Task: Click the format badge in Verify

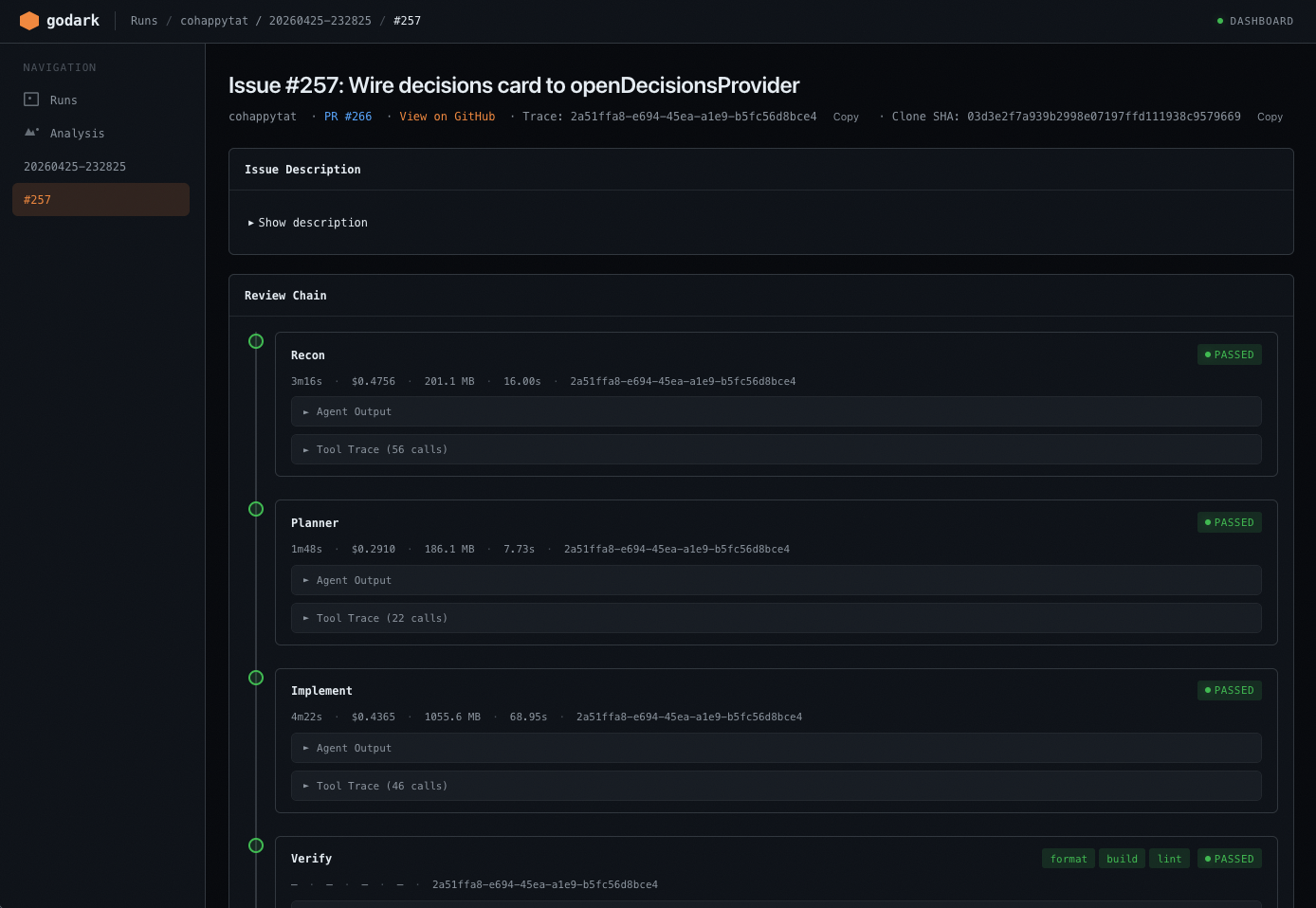Action: point(1069,859)
